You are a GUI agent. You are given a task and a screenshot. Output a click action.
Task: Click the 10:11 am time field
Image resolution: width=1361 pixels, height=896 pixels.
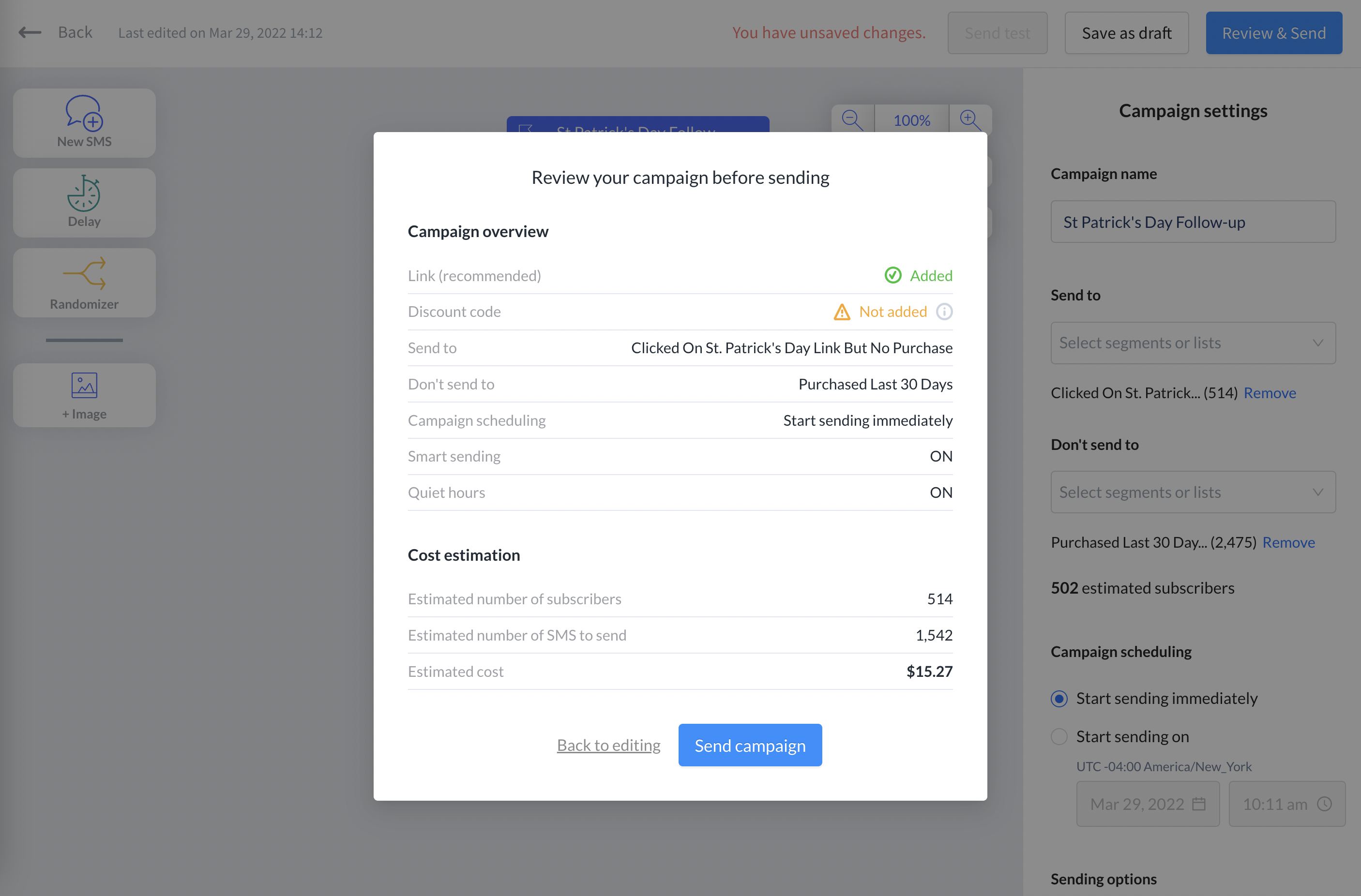click(1286, 804)
